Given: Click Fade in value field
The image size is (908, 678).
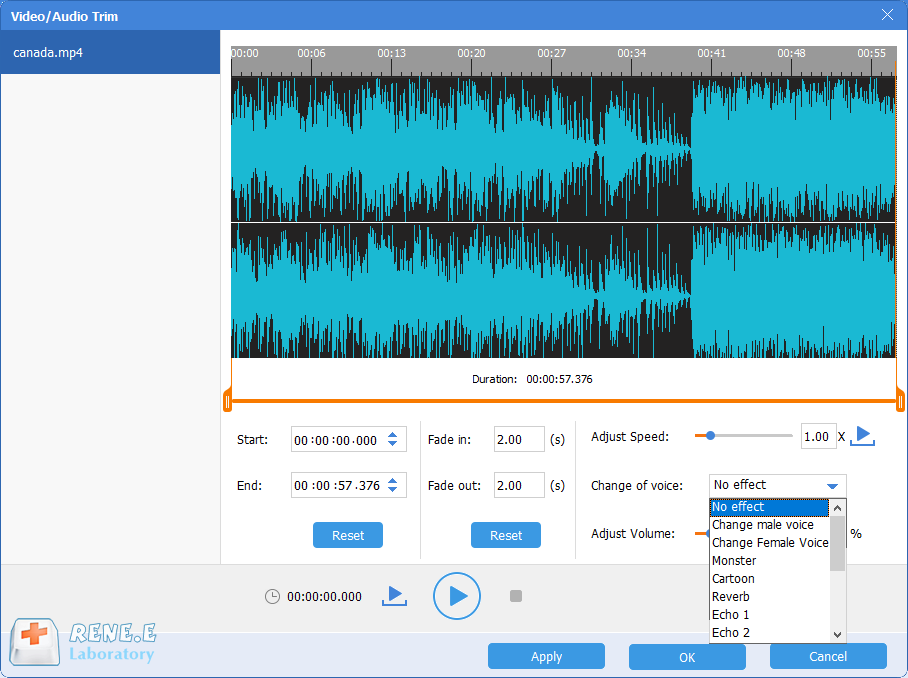Looking at the screenshot, I should tap(519, 439).
